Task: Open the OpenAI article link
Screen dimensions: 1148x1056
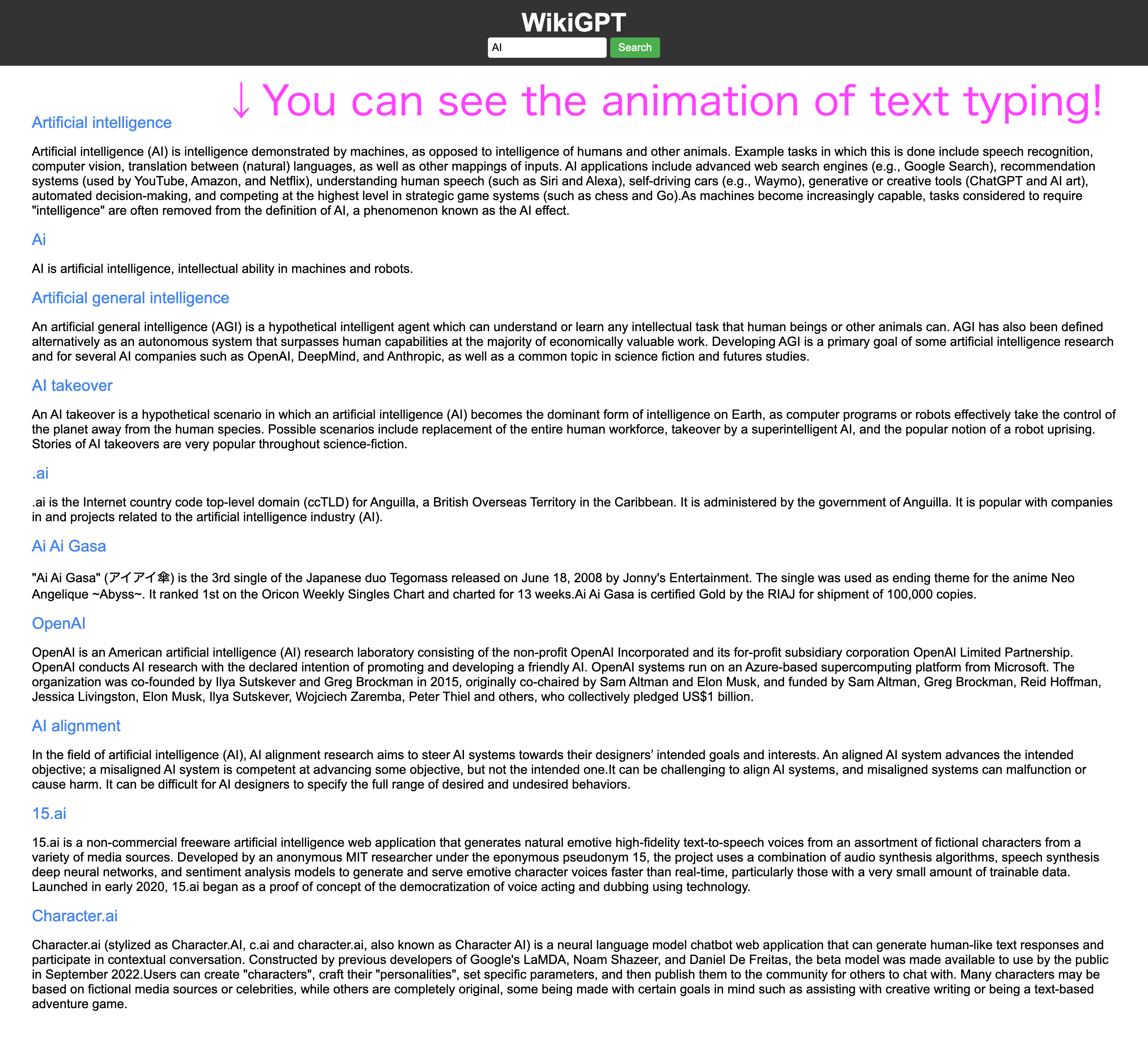Action: pos(59,623)
